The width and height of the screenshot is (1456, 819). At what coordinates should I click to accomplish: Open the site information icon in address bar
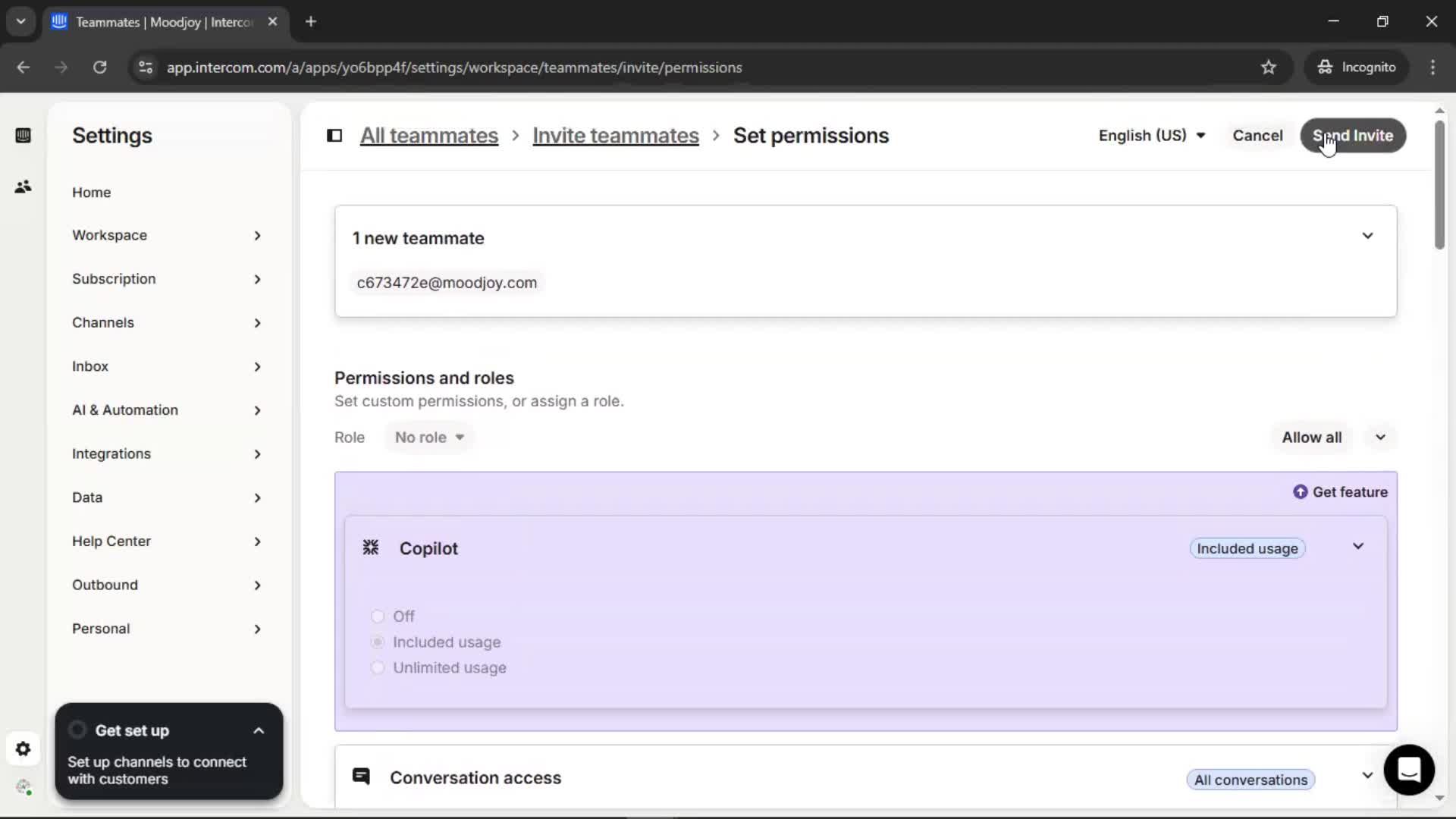pyautogui.click(x=146, y=67)
